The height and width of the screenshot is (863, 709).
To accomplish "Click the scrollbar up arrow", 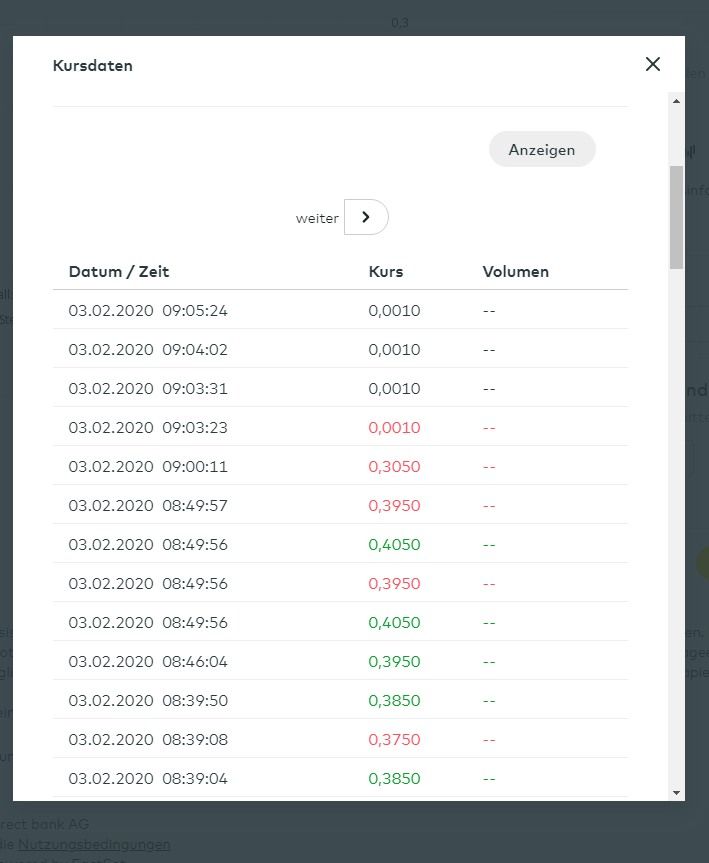I will [x=677, y=101].
